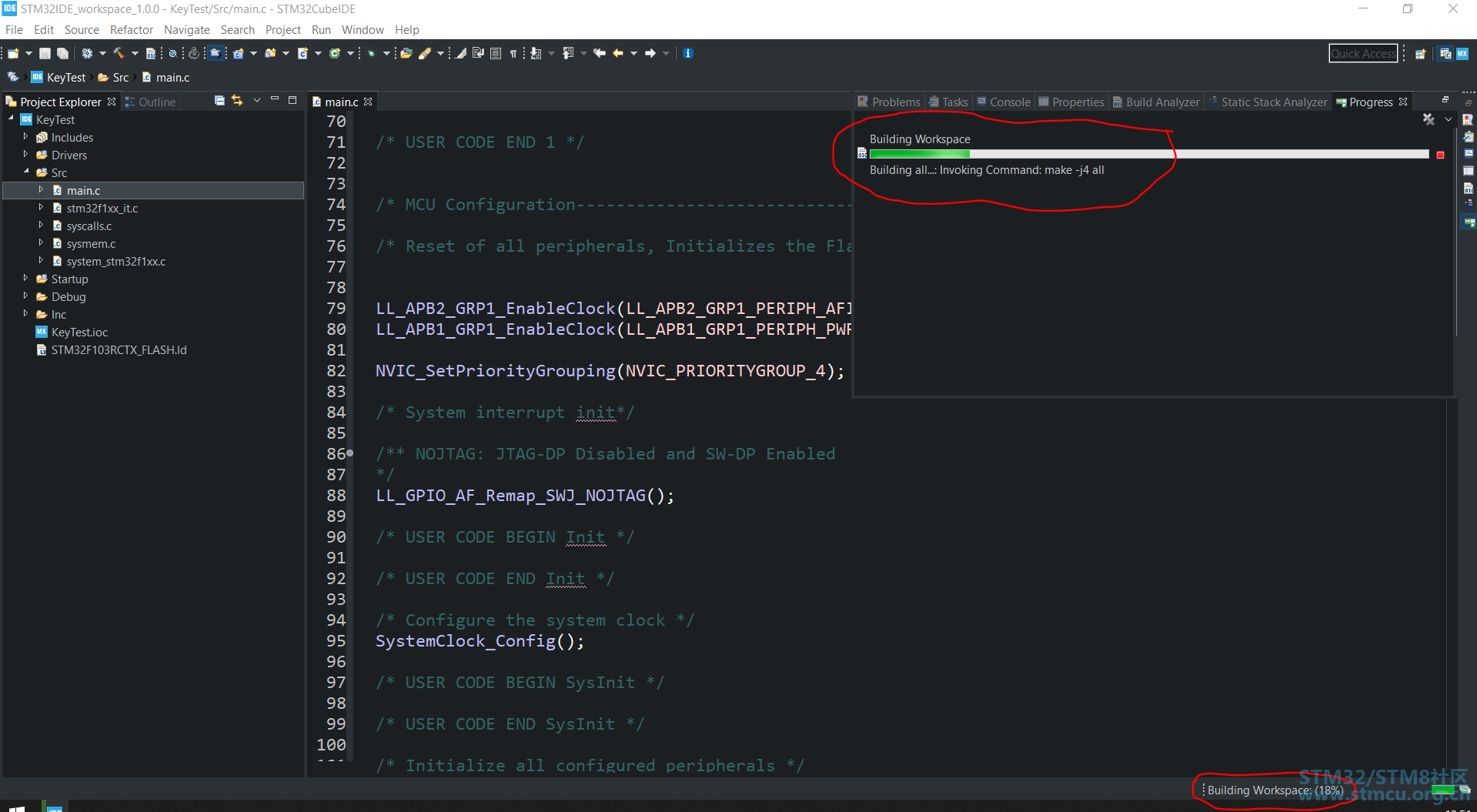
Task: Switch to the Console tab
Action: [1004, 102]
